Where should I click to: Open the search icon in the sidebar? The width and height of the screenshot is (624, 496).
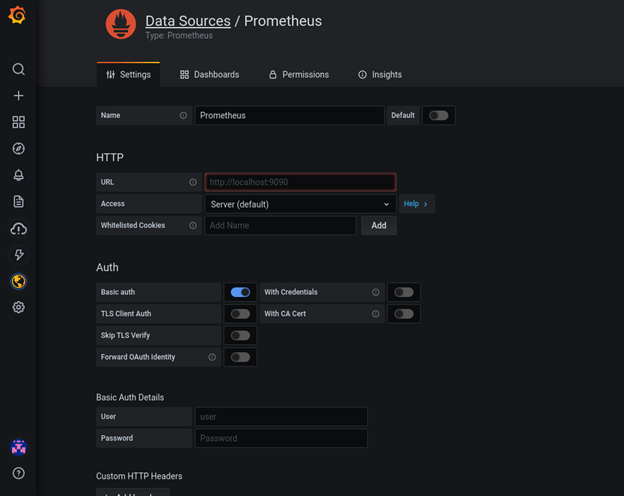(x=18, y=69)
